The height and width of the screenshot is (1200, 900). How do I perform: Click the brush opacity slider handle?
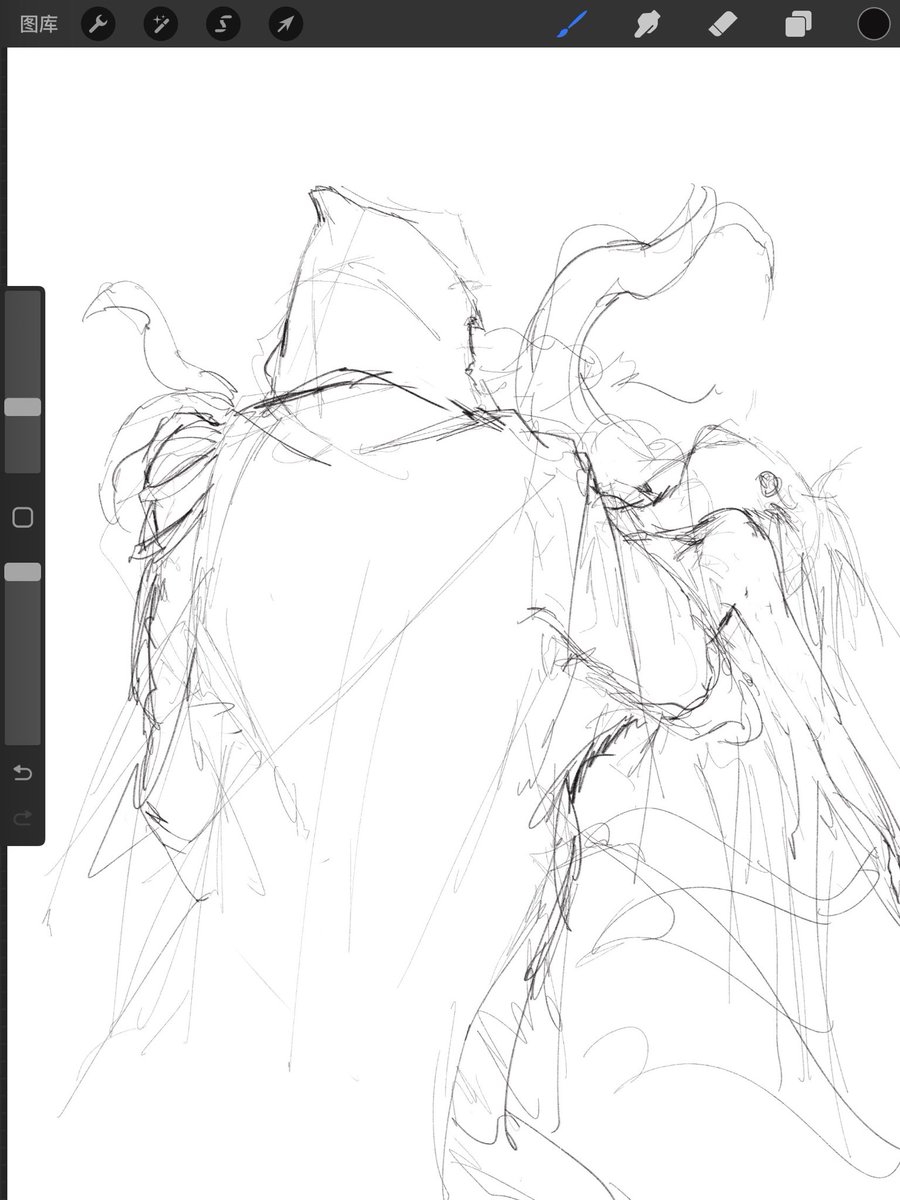[x=22, y=572]
